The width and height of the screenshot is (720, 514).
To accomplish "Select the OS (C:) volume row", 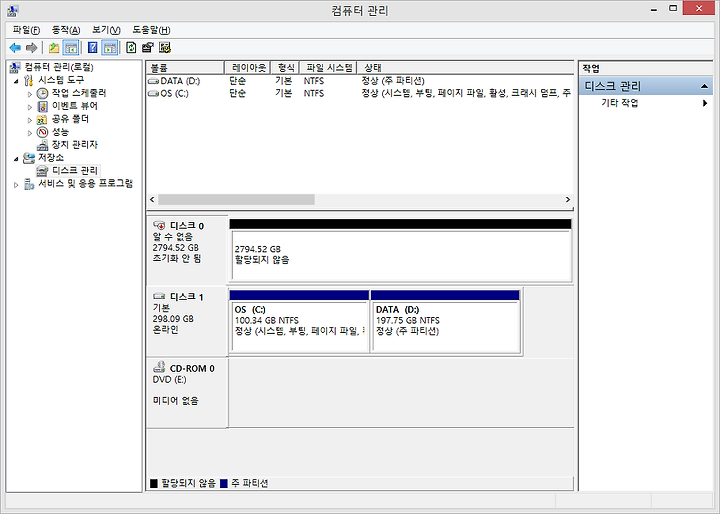I will pyautogui.click(x=360, y=93).
